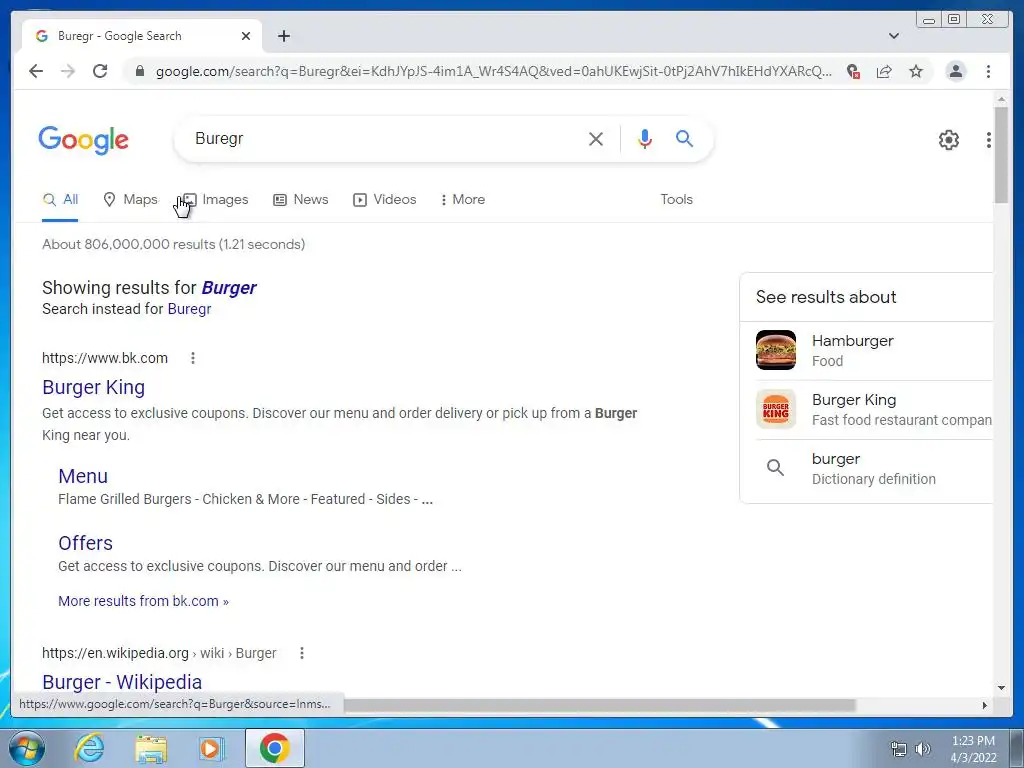This screenshot has width=1024, height=768.
Task: Open the Burger King result title
Action: 93,387
